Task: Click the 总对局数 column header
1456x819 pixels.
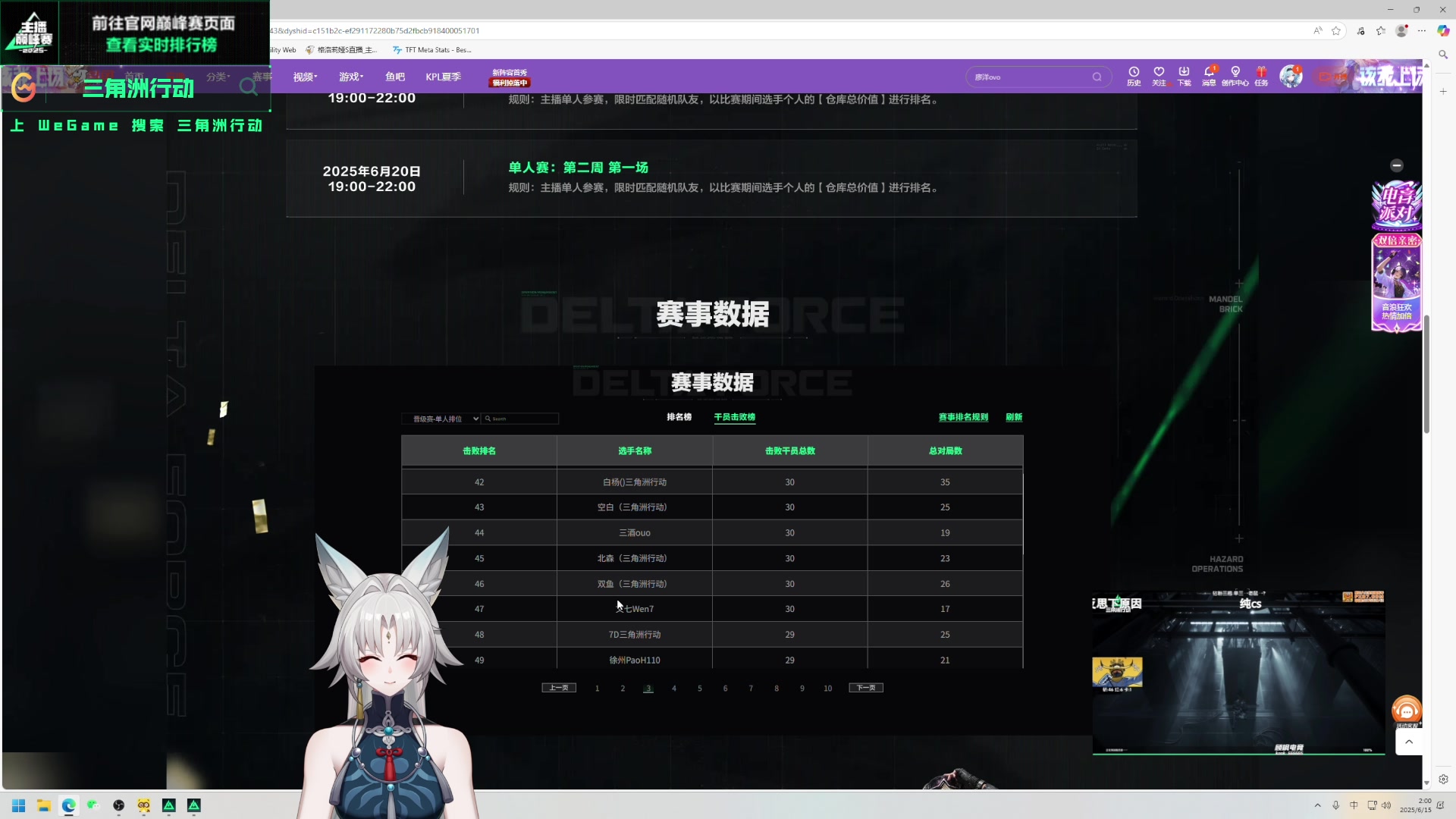Action: (945, 451)
